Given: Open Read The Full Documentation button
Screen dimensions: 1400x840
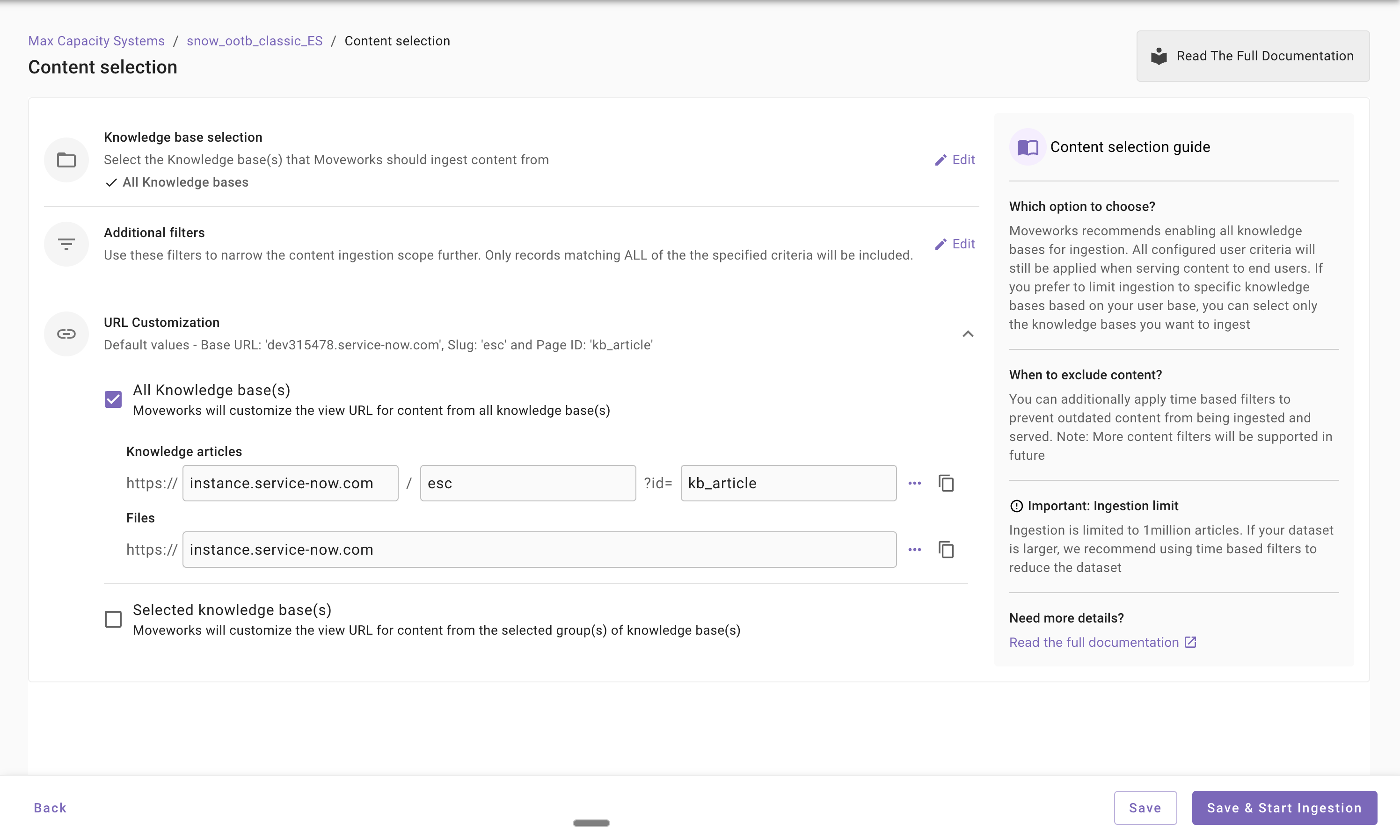Looking at the screenshot, I should (x=1253, y=56).
